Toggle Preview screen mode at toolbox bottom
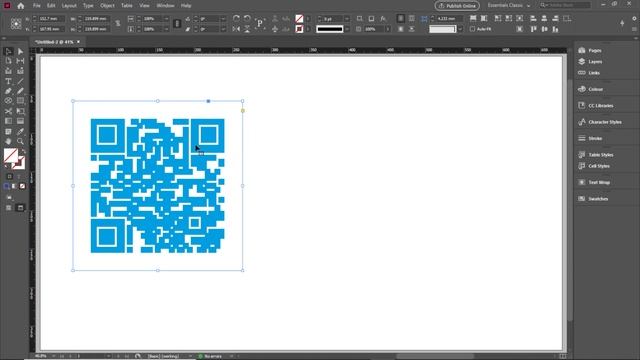The height and width of the screenshot is (360, 640). click(20, 208)
